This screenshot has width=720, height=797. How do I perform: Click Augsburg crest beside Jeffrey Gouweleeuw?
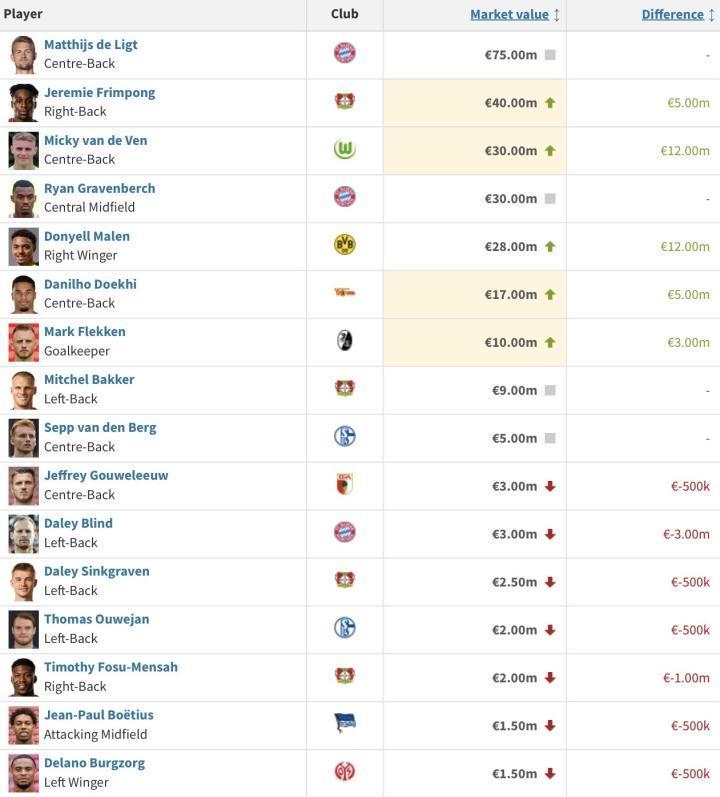[344, 485]
